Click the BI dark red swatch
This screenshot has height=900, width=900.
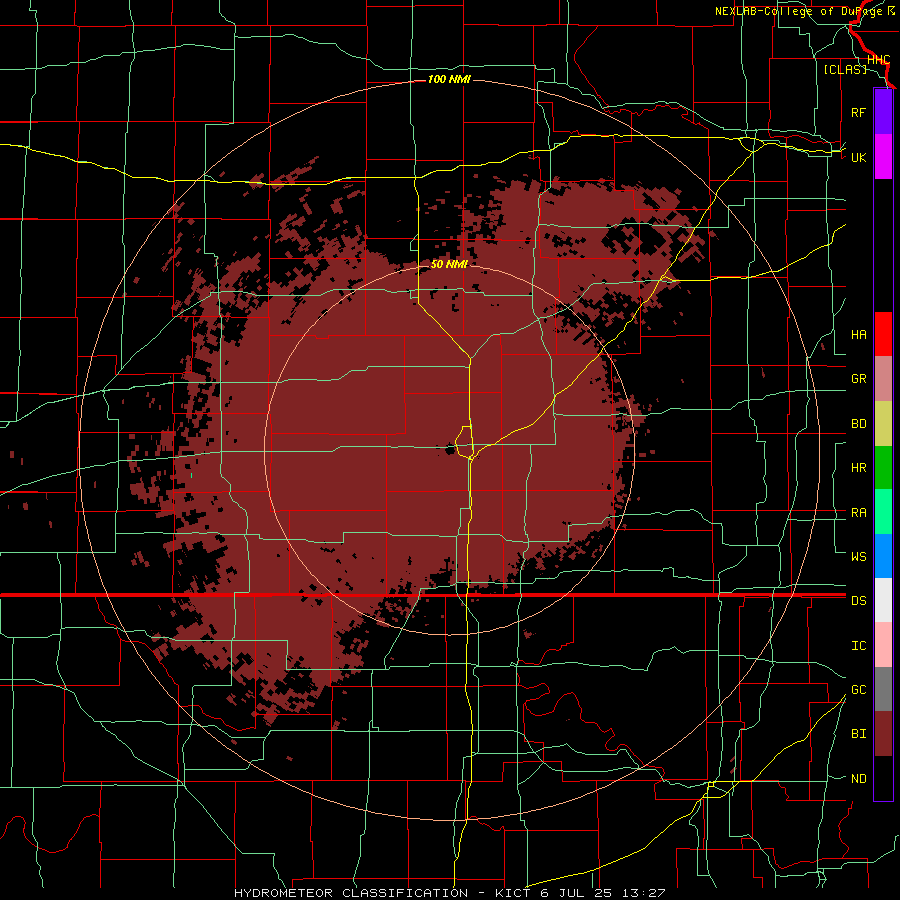click(883, 734)
